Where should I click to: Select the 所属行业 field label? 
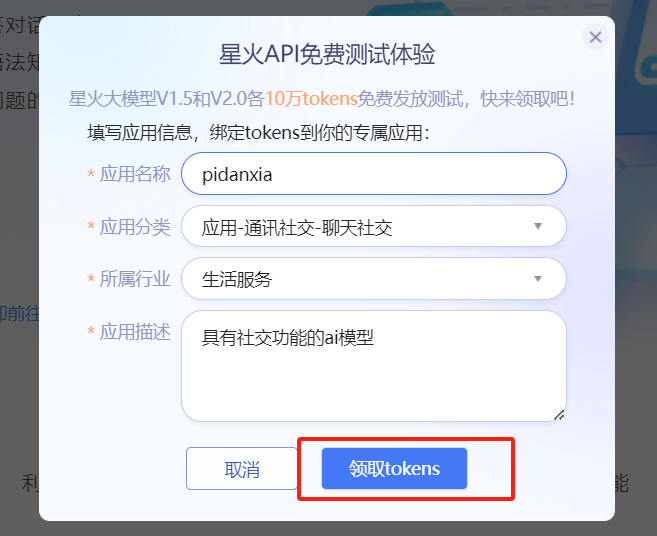pyautogui.click(x=135, y=279)
